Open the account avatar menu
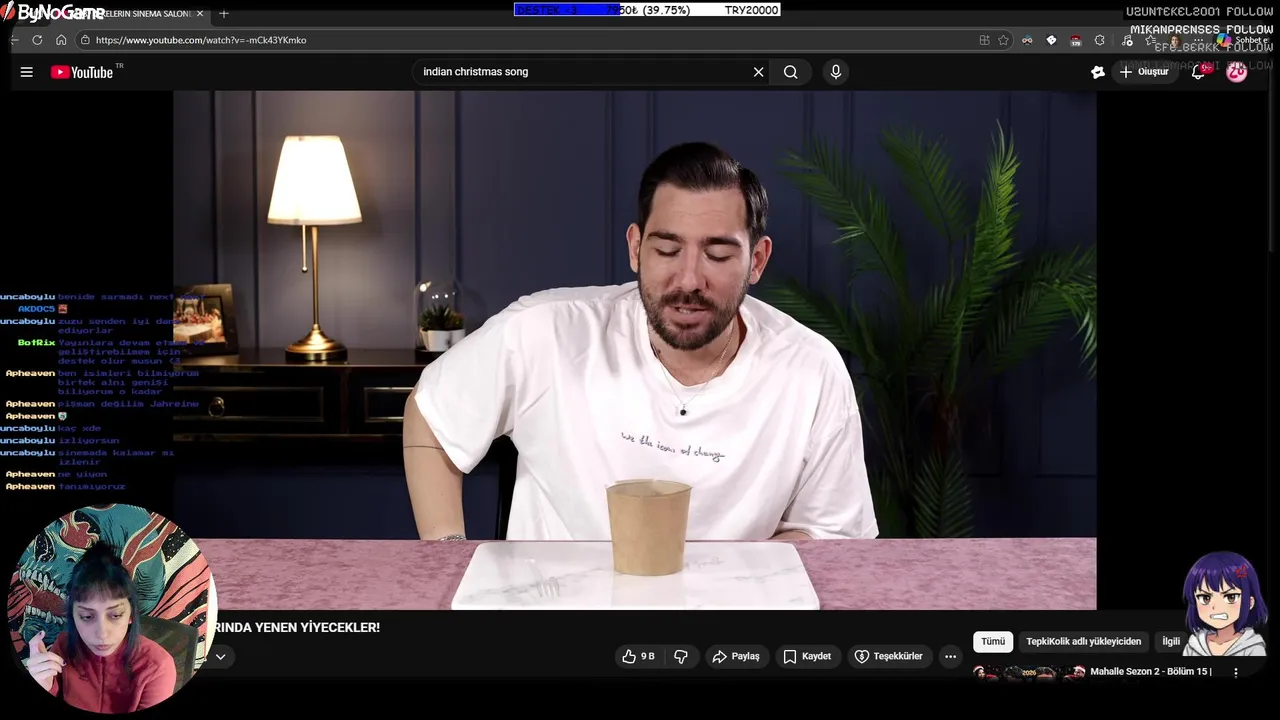 click(x=1237, y=72)
